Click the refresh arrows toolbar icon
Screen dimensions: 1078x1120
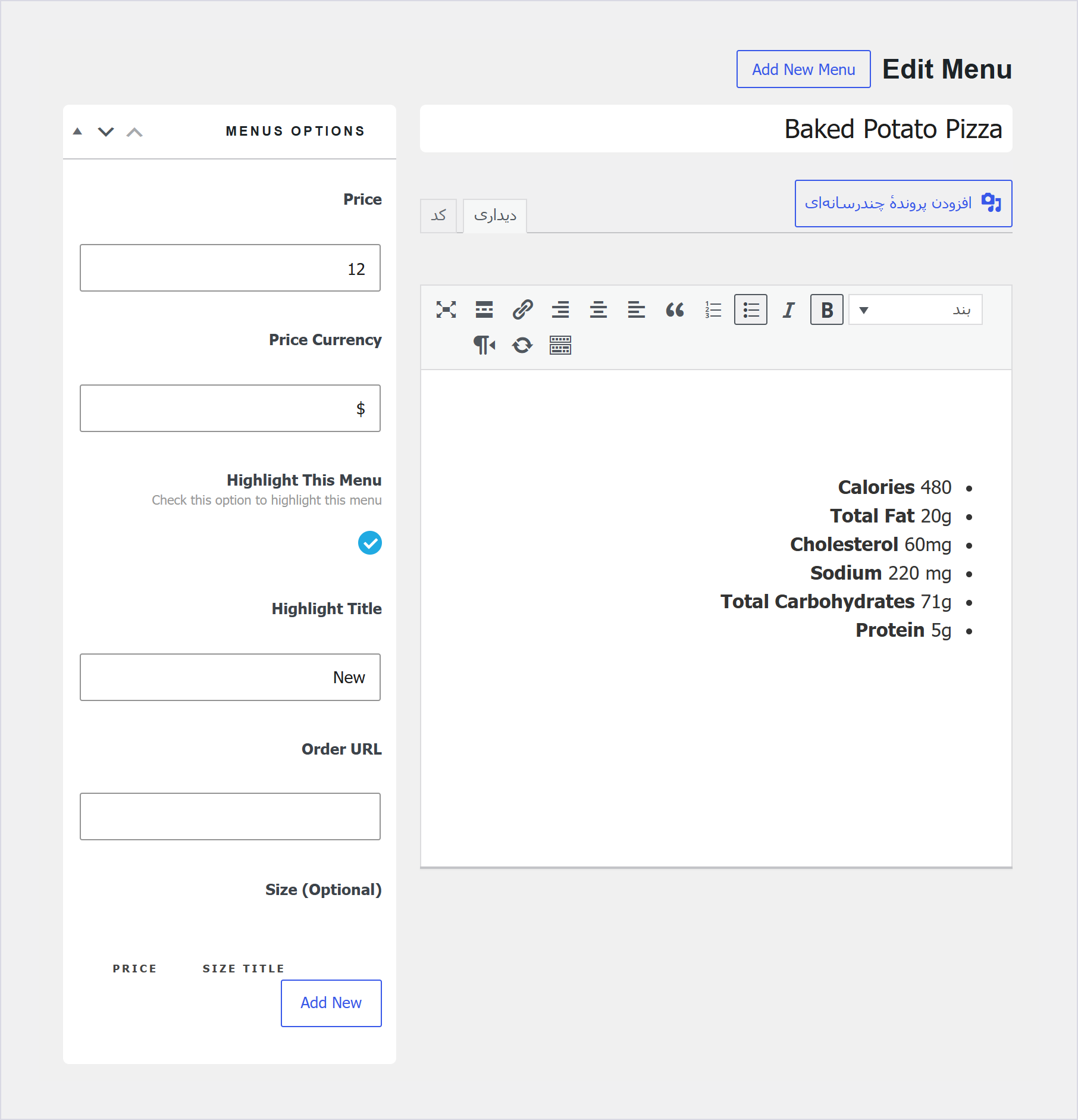click(x=522, y=345)
